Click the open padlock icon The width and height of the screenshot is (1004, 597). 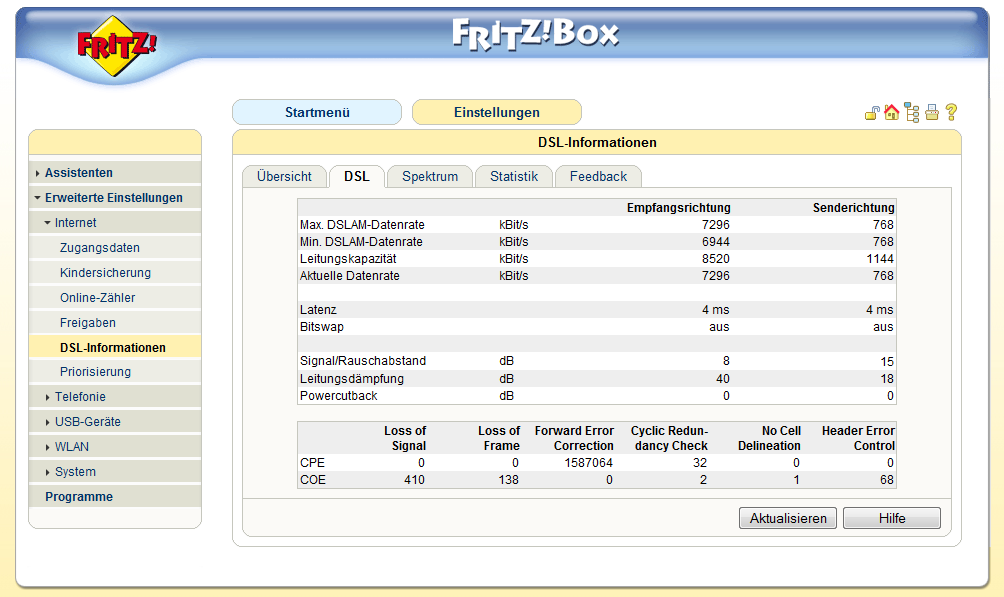[871, 113]
